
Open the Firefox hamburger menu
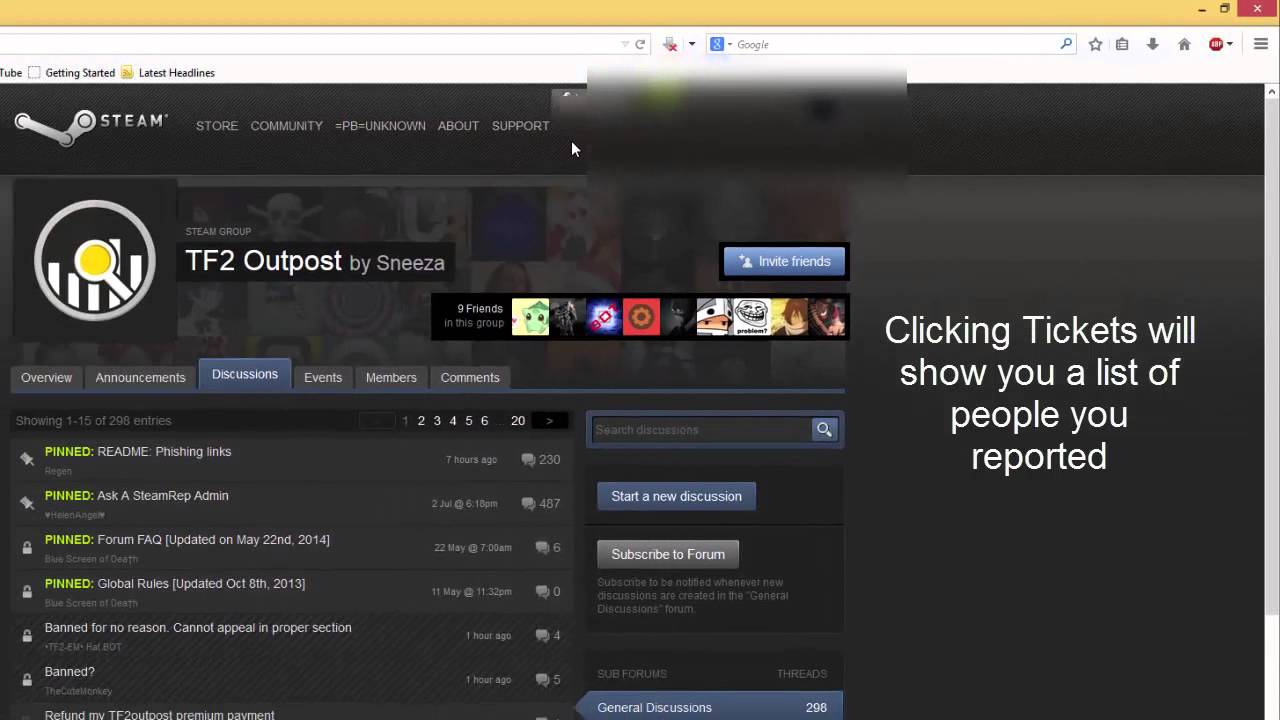click(1261, 44)
